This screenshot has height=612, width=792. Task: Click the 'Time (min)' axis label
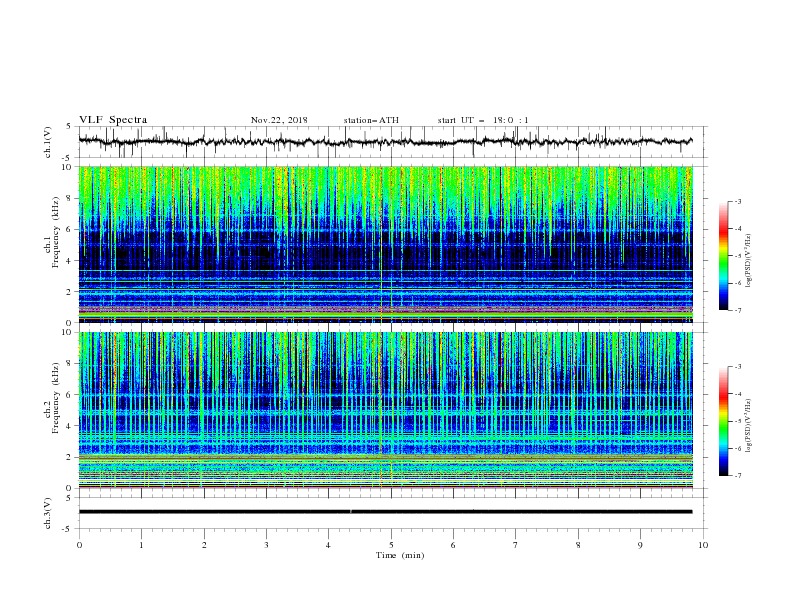pyautogui.click(x=400, y=555)
